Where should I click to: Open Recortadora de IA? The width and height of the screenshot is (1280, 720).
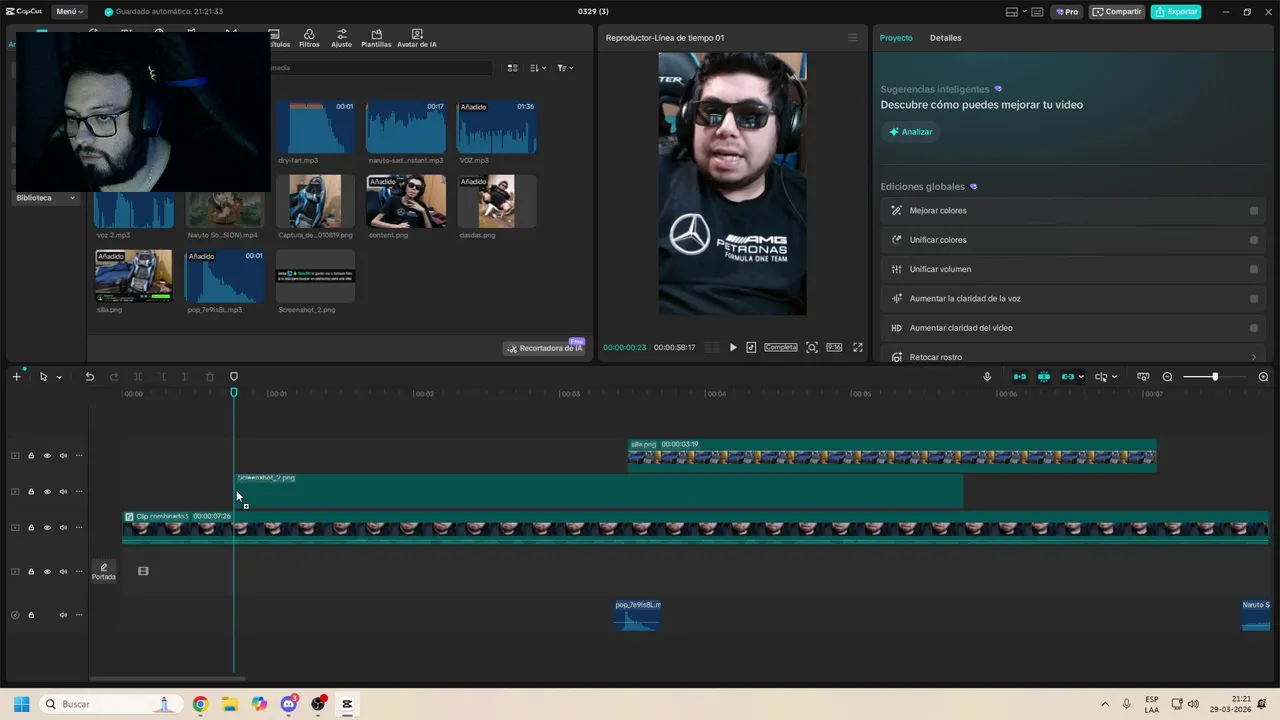[x=544, y=348]
